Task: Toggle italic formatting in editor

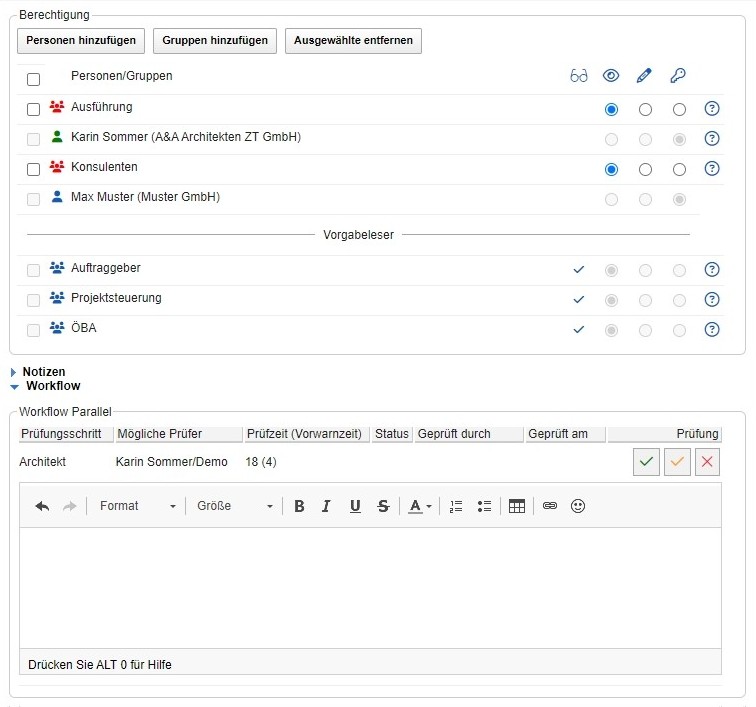Action: point(326,506)
